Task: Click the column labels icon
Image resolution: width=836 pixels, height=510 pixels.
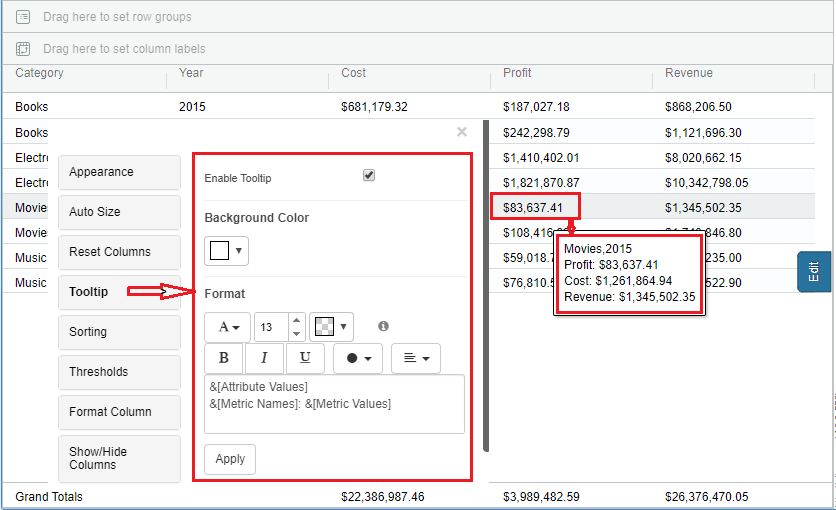Action: (23, 49)
